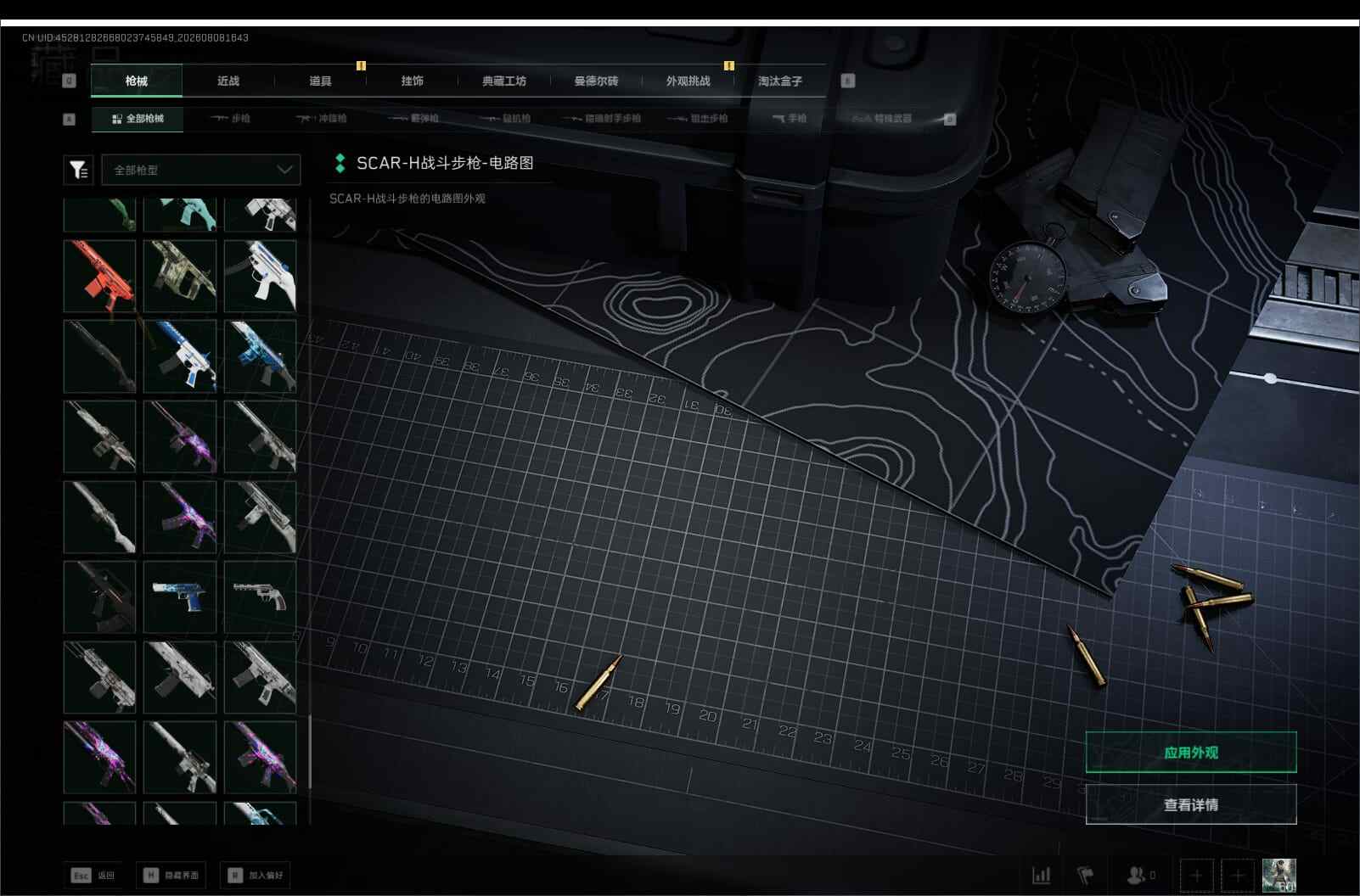Click the 返回 (Esc) button
Image resolution: width=1360 pixels, height=896 pixels.
pos(93,875)
